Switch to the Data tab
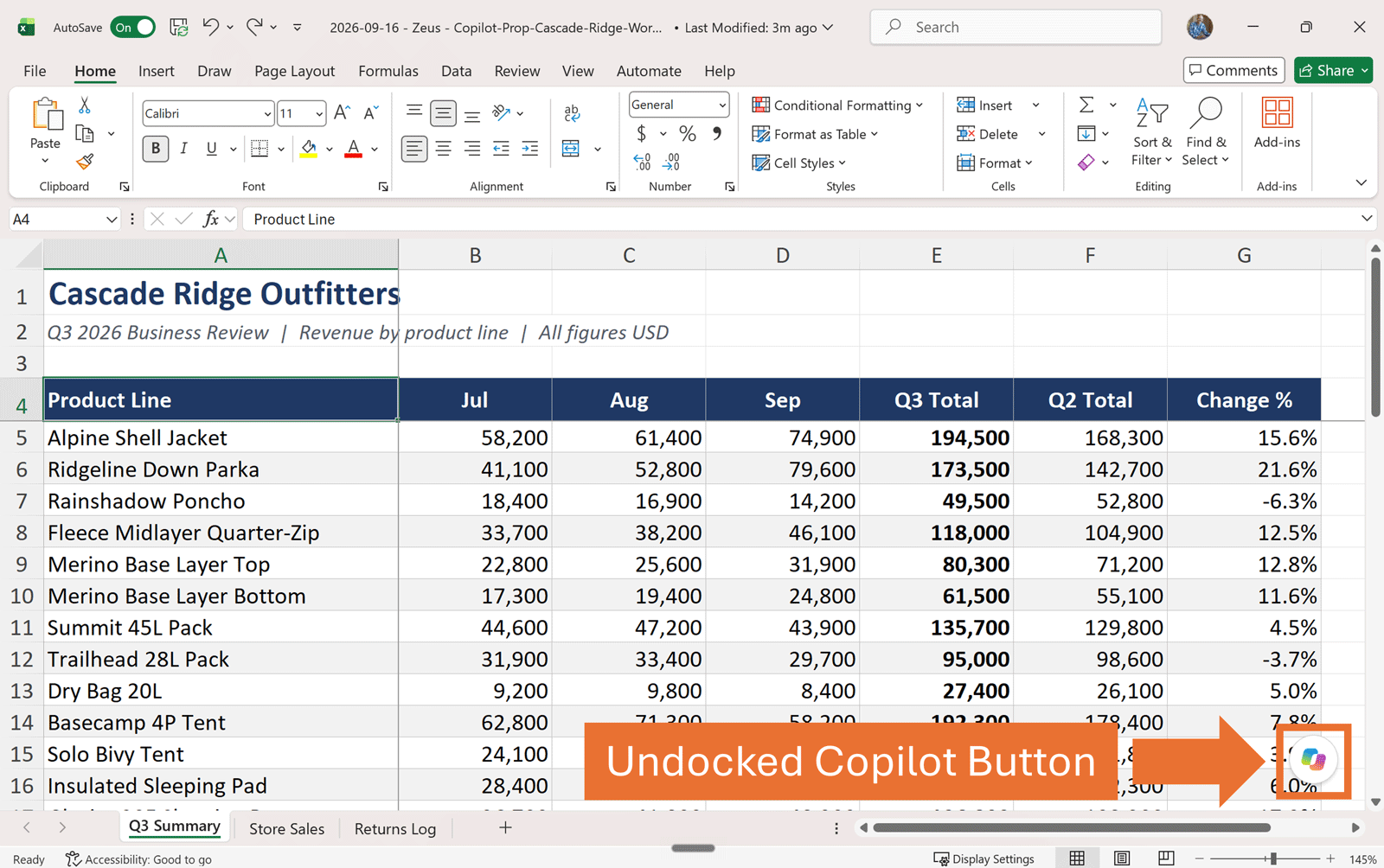The height and width of the screenshot is (868, 1384). pos(456,71)
